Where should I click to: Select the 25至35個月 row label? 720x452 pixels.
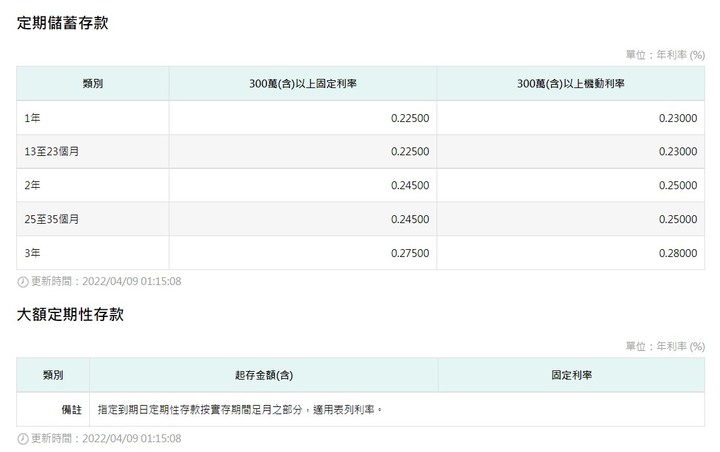pyautogui.click(x=51, y=219)
